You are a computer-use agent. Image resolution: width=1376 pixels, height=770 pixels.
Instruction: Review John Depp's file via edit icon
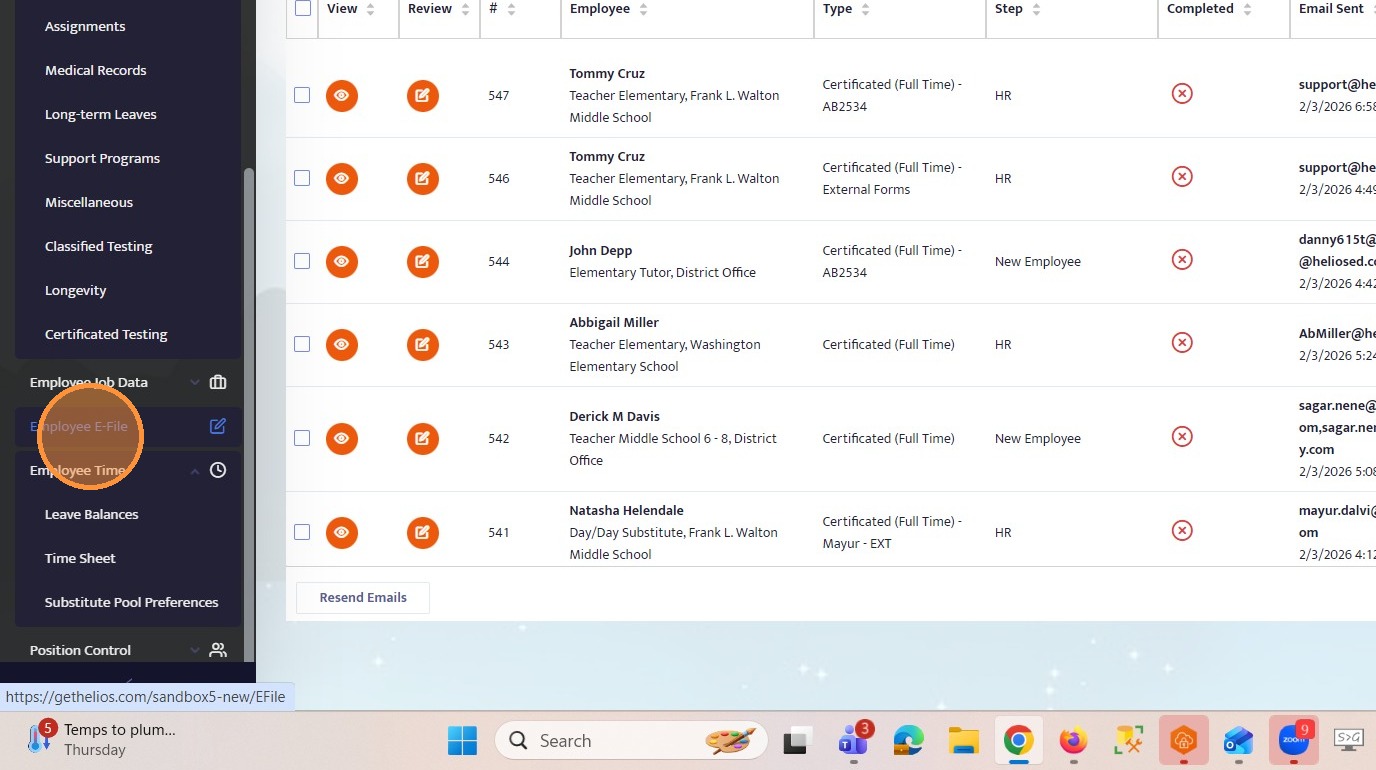[x=423, y=262]
